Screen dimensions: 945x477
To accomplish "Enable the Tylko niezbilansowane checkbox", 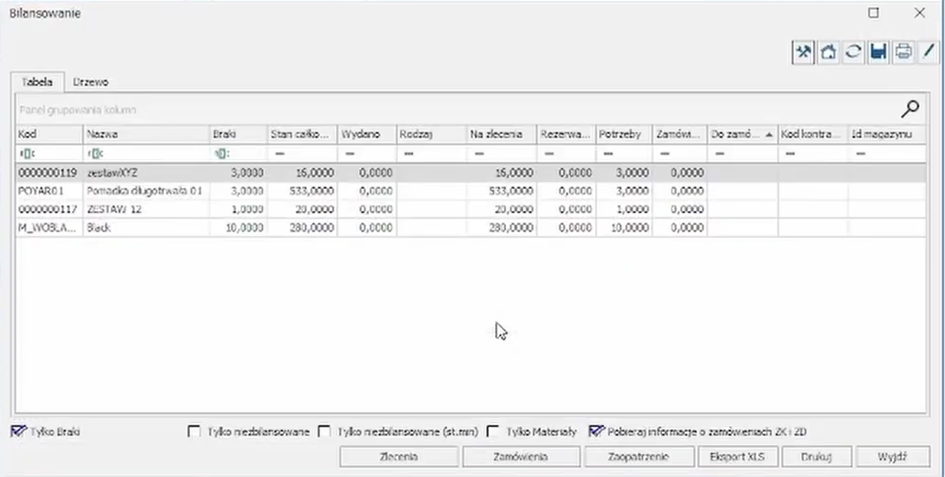I will pyautogui.click(x=195, y=432).
